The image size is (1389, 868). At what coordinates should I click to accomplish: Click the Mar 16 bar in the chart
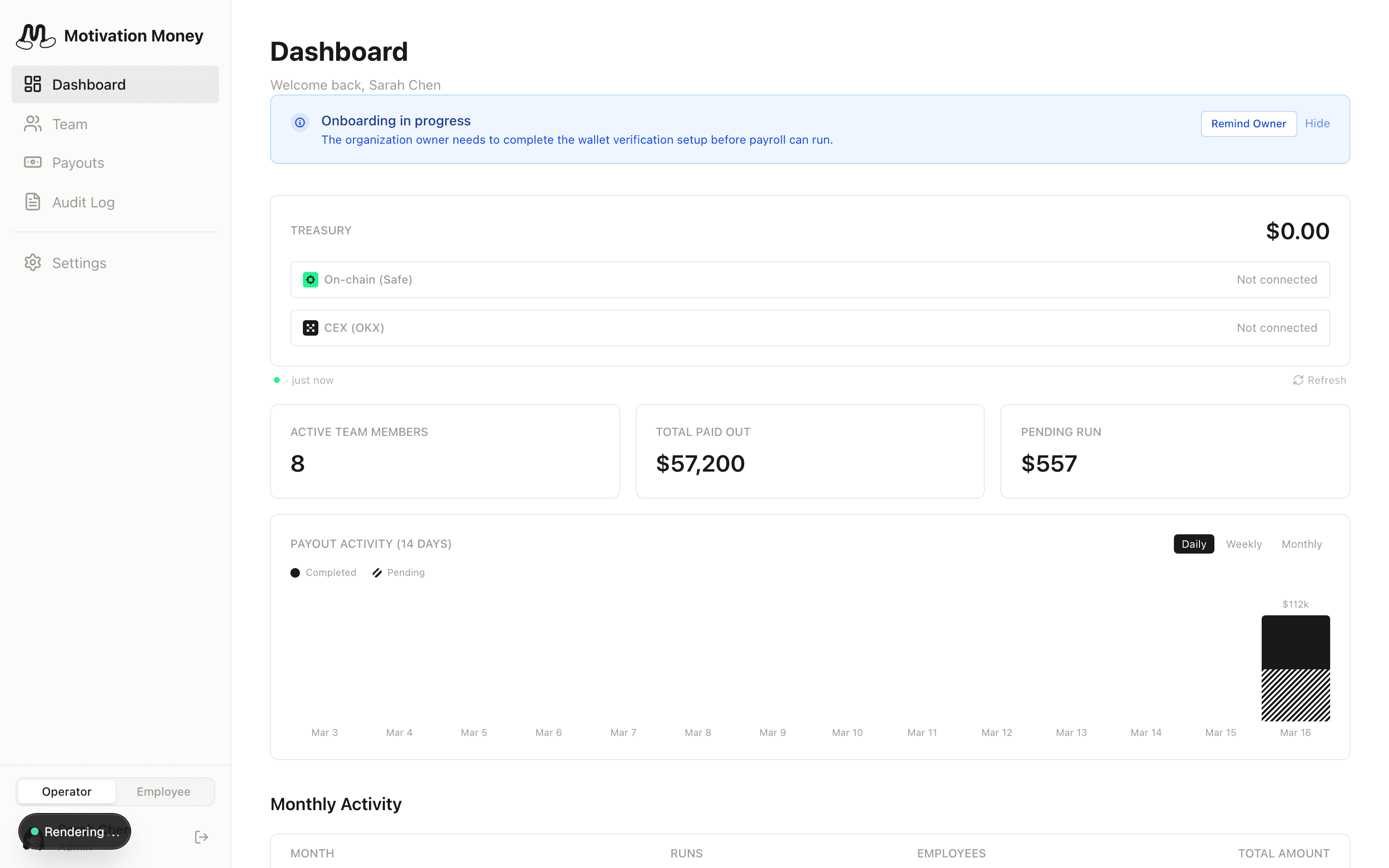1295,669
